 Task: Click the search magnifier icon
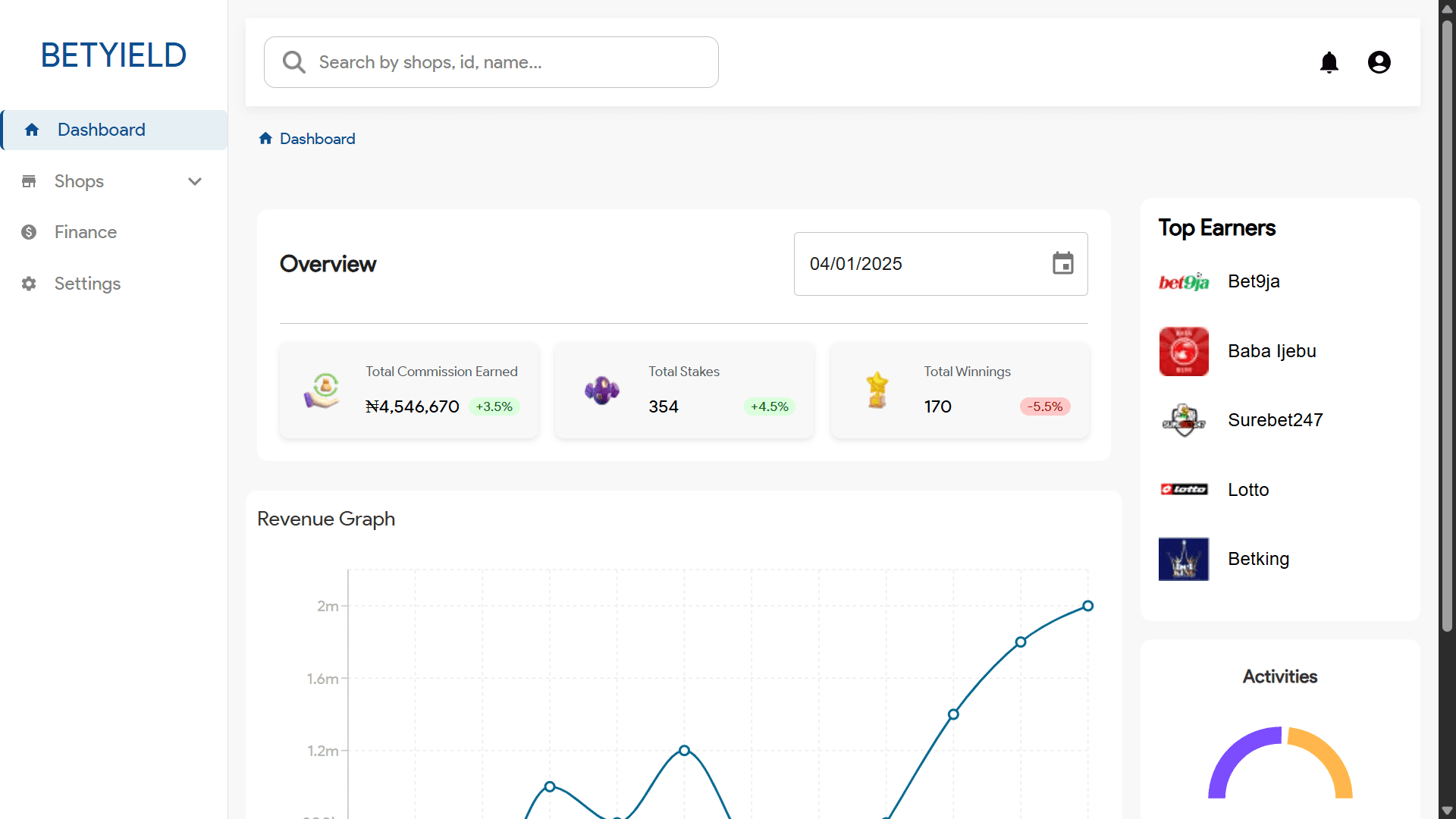click(293, 62)
